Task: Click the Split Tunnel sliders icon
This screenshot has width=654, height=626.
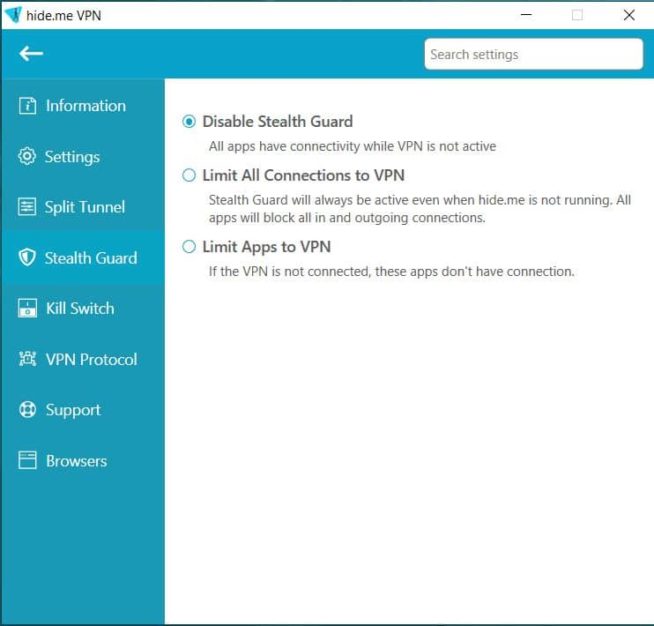Action: pos(27,207)
